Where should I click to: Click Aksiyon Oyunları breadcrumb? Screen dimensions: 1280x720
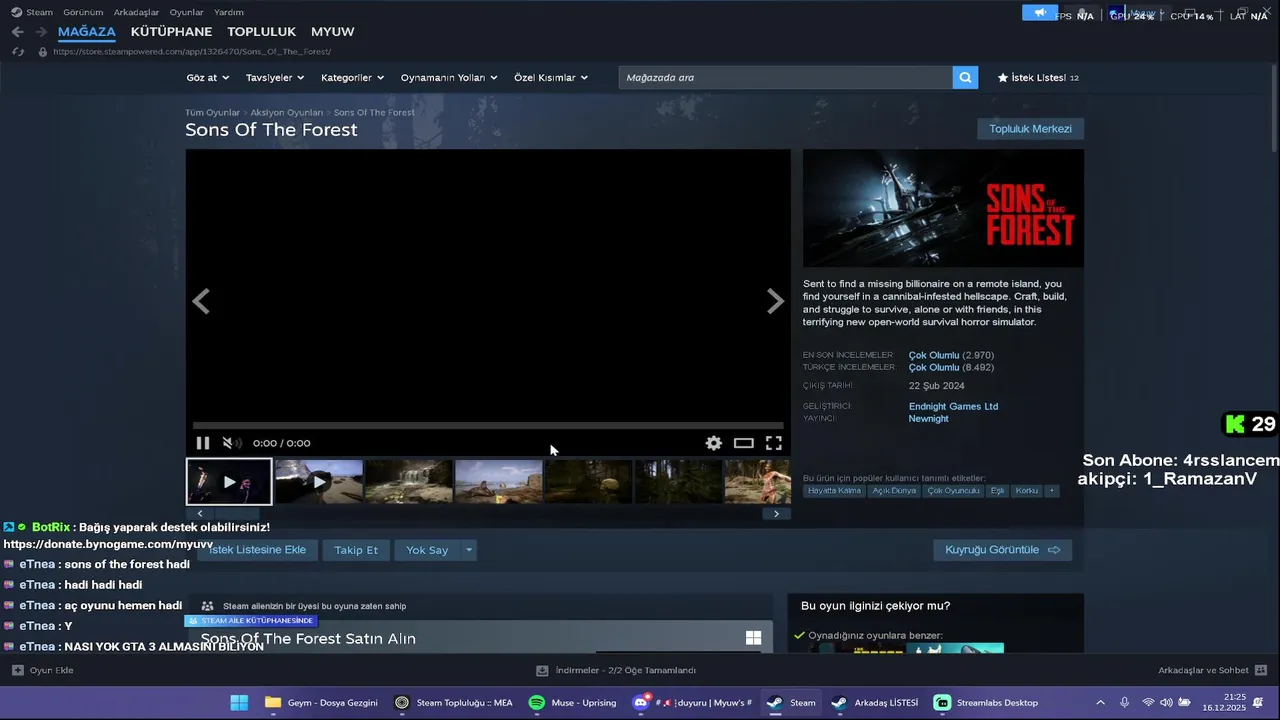coord(286,113)
